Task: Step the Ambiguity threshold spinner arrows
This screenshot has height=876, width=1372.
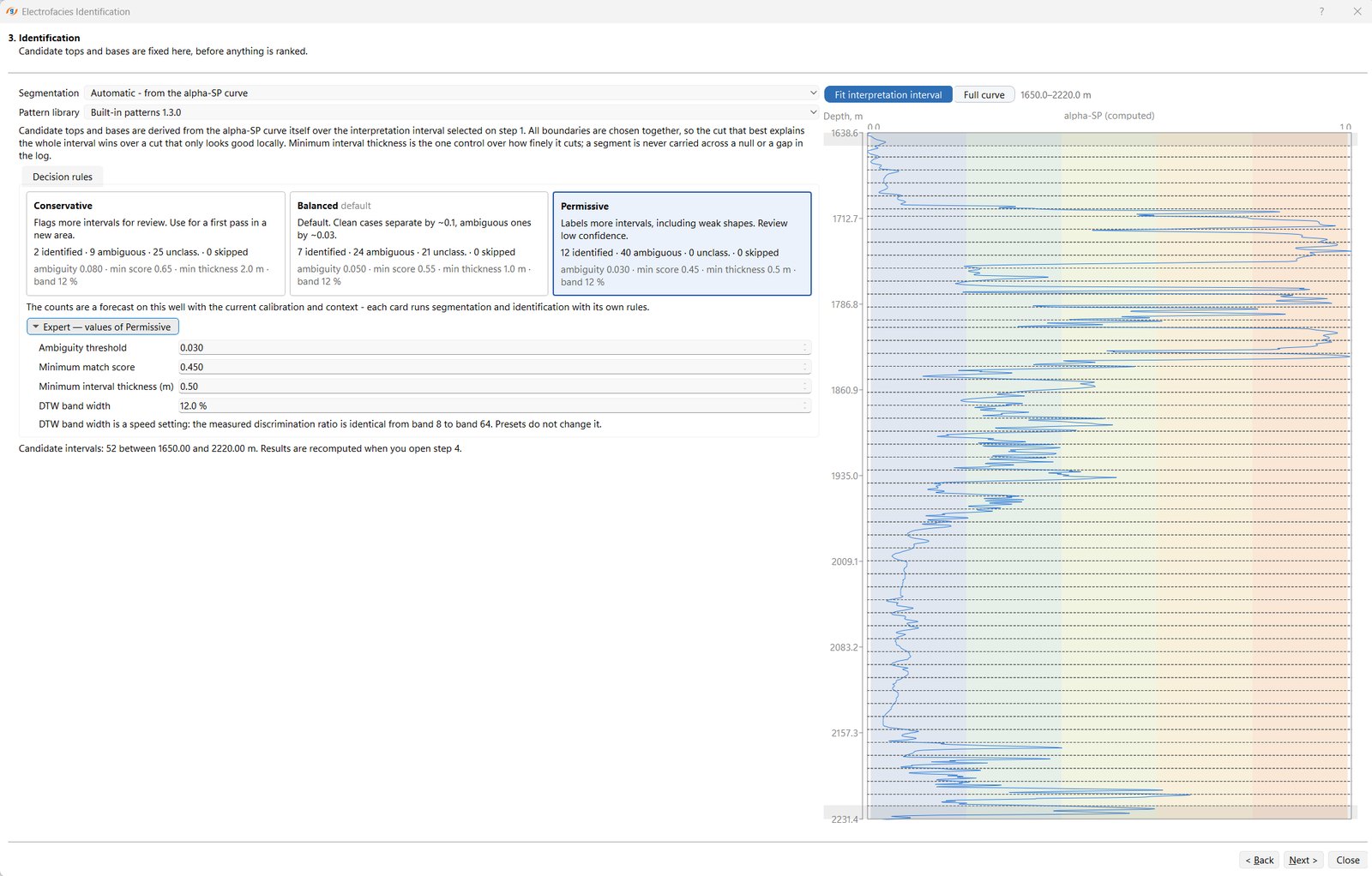Action: pos(805,347)
